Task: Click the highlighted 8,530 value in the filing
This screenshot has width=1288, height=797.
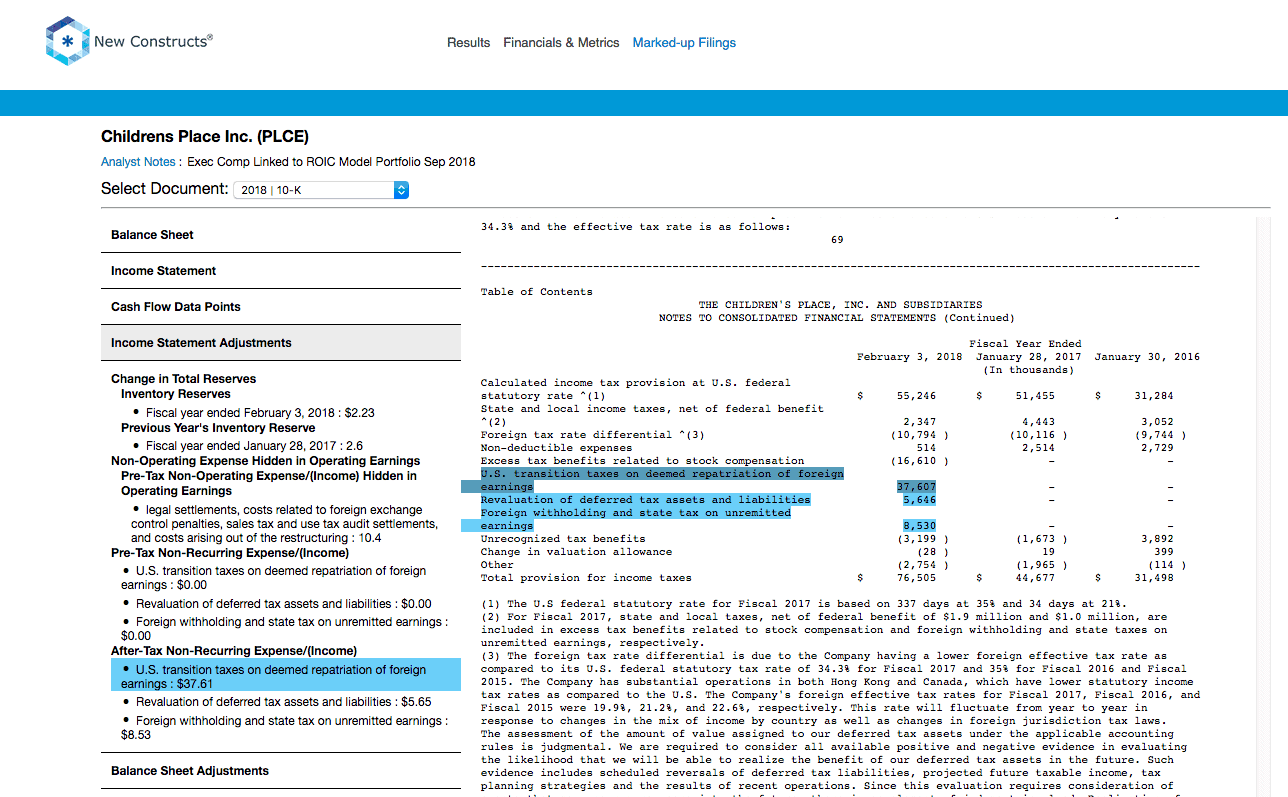Action: (x=919, y=526)
